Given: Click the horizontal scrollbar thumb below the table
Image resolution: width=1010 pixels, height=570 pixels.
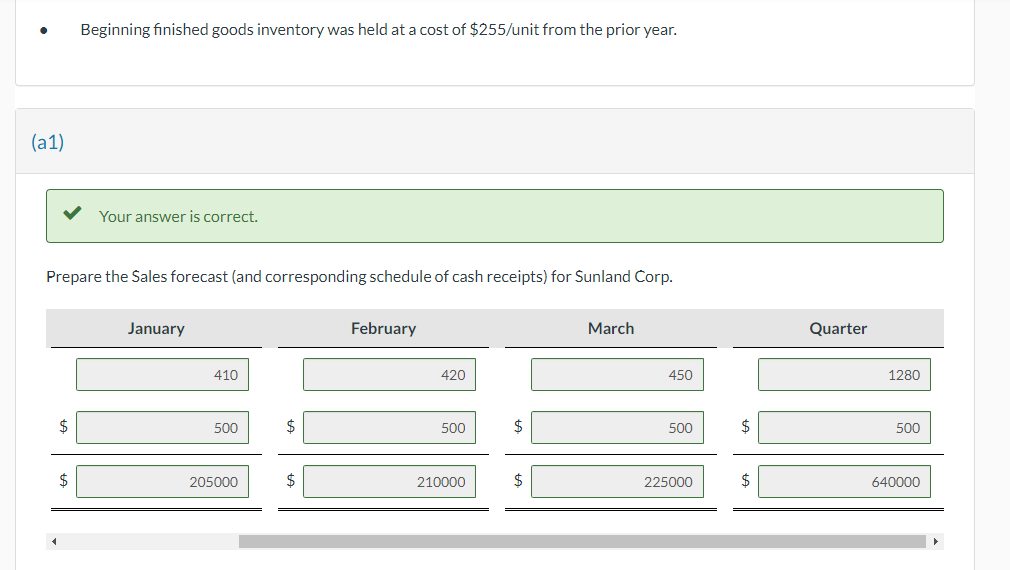Looking at the screenshot, I should tap(582, 542).
